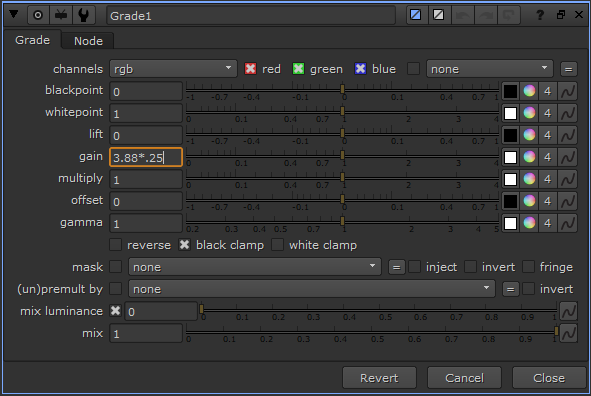Open the mask channel dropdown
This screenshot has width=591, height=396.
pos(255,267)
